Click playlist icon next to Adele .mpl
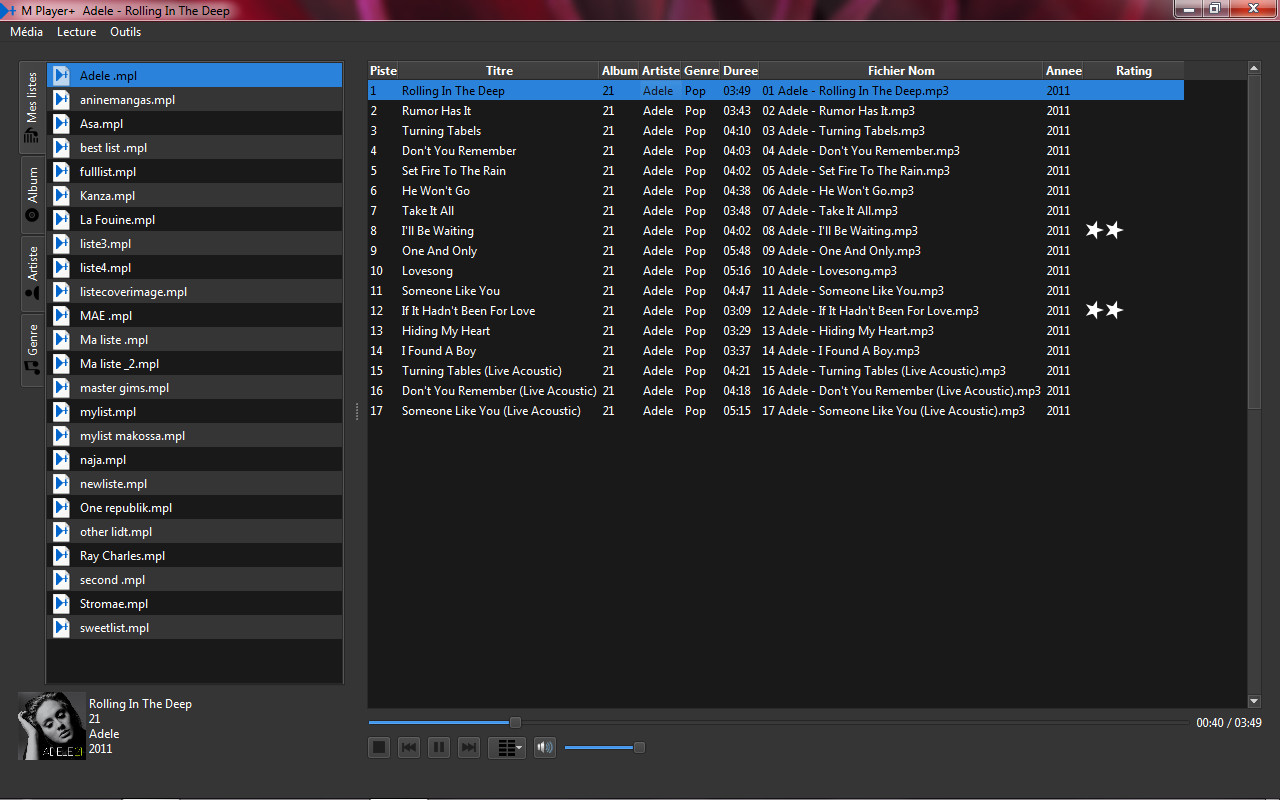 tap(61, 75)
